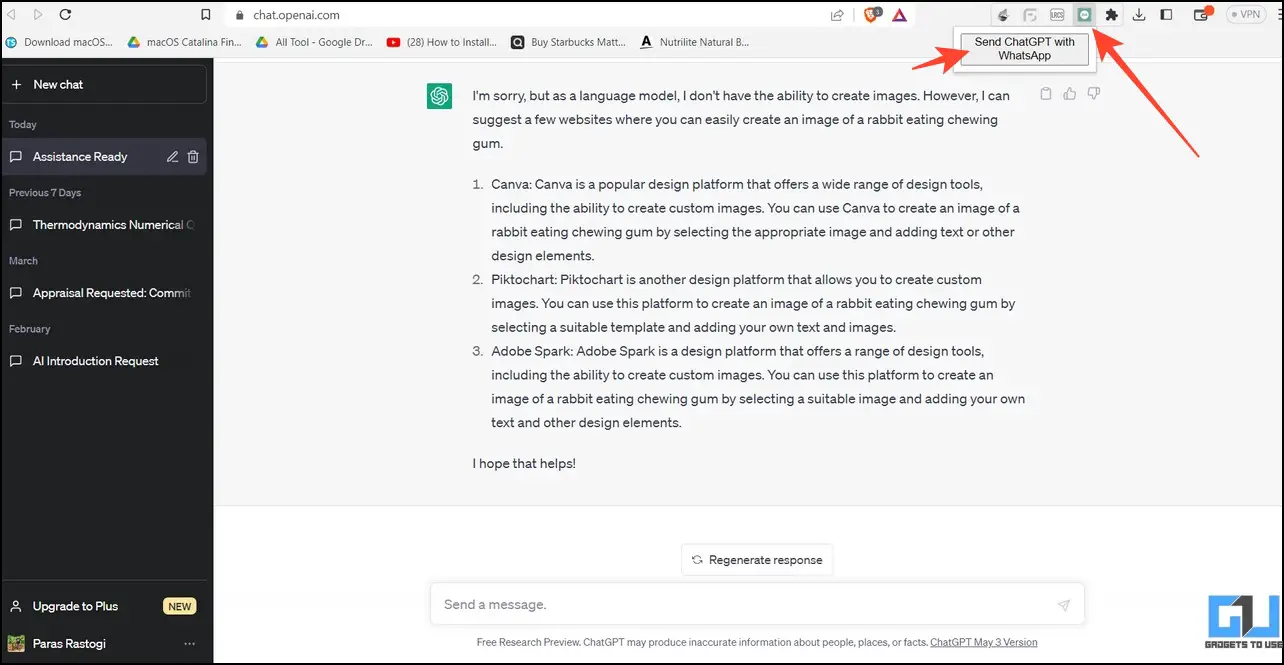This screenshot has height=665, width=1284.
Task: Click the Send ChatGPT with WhatsApp button
Action: (x=1024, y=49)
